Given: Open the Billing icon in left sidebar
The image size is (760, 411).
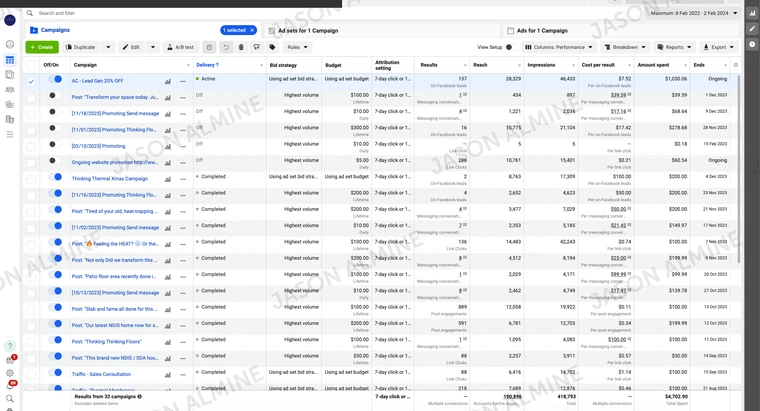Looking at the screenshot, I should coord(10,119).
